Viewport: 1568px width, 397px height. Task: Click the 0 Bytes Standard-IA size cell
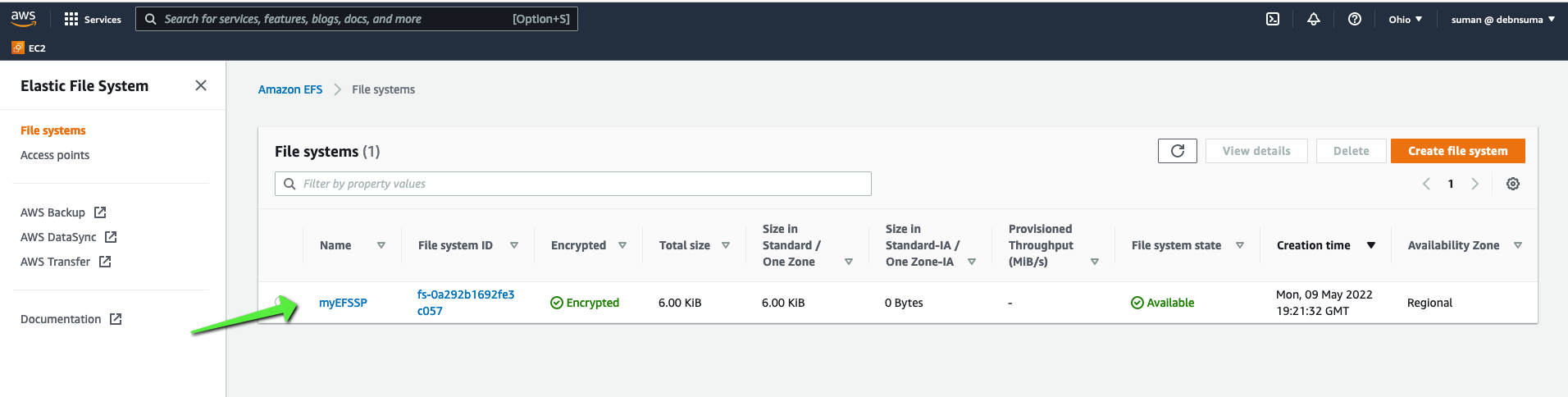[x=904, y=303]
